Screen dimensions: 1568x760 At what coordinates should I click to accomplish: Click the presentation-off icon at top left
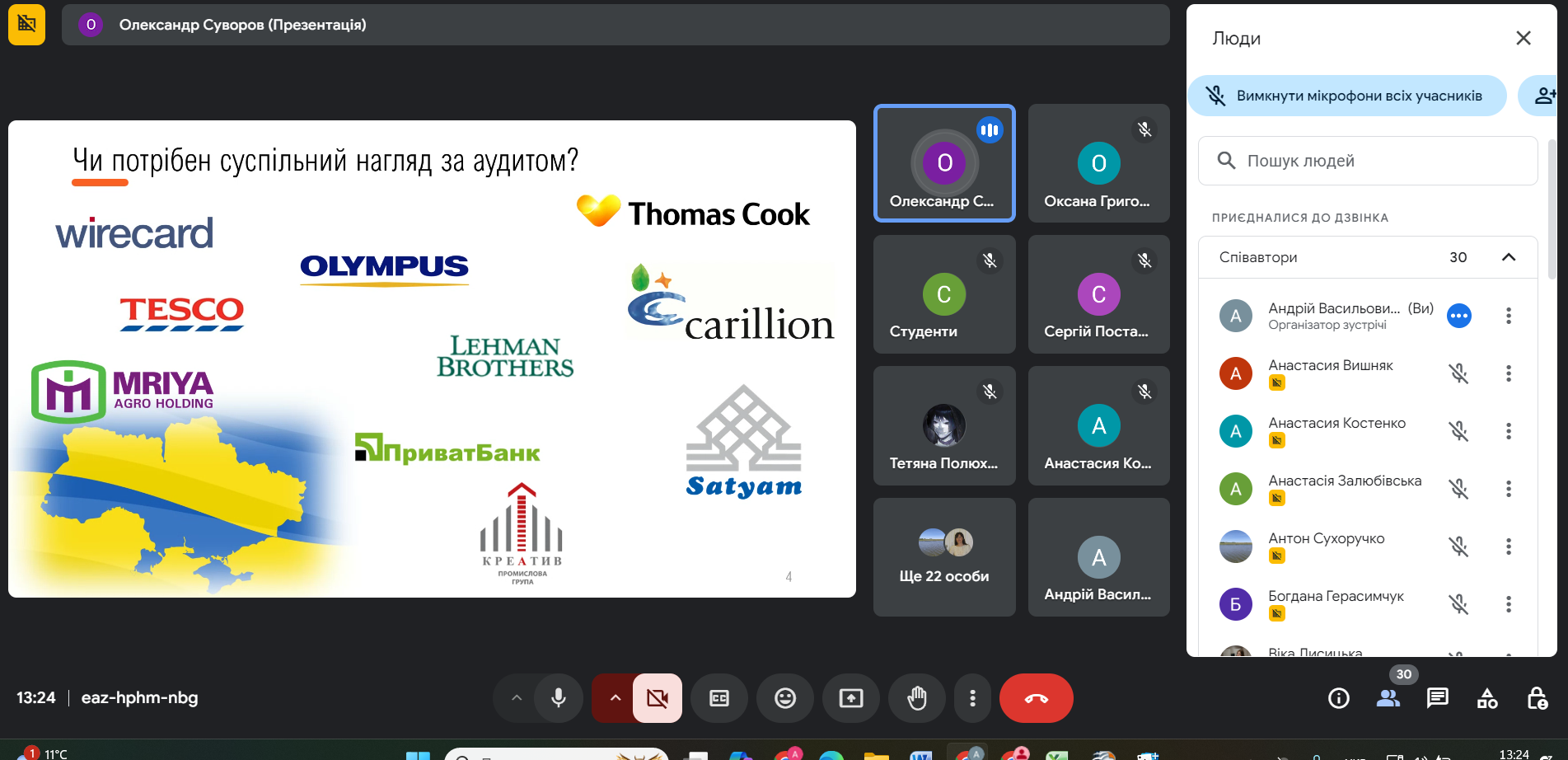coord(26,24)
